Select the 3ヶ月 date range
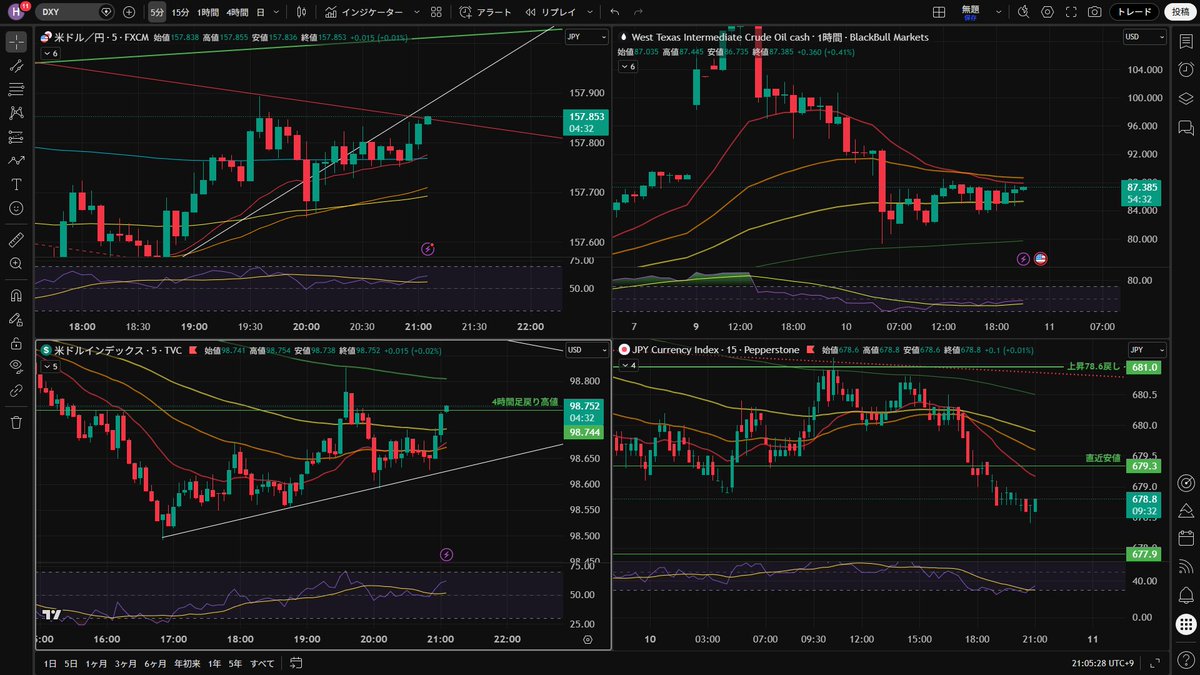Viewport: 1200px width, 675px height. 126,663
